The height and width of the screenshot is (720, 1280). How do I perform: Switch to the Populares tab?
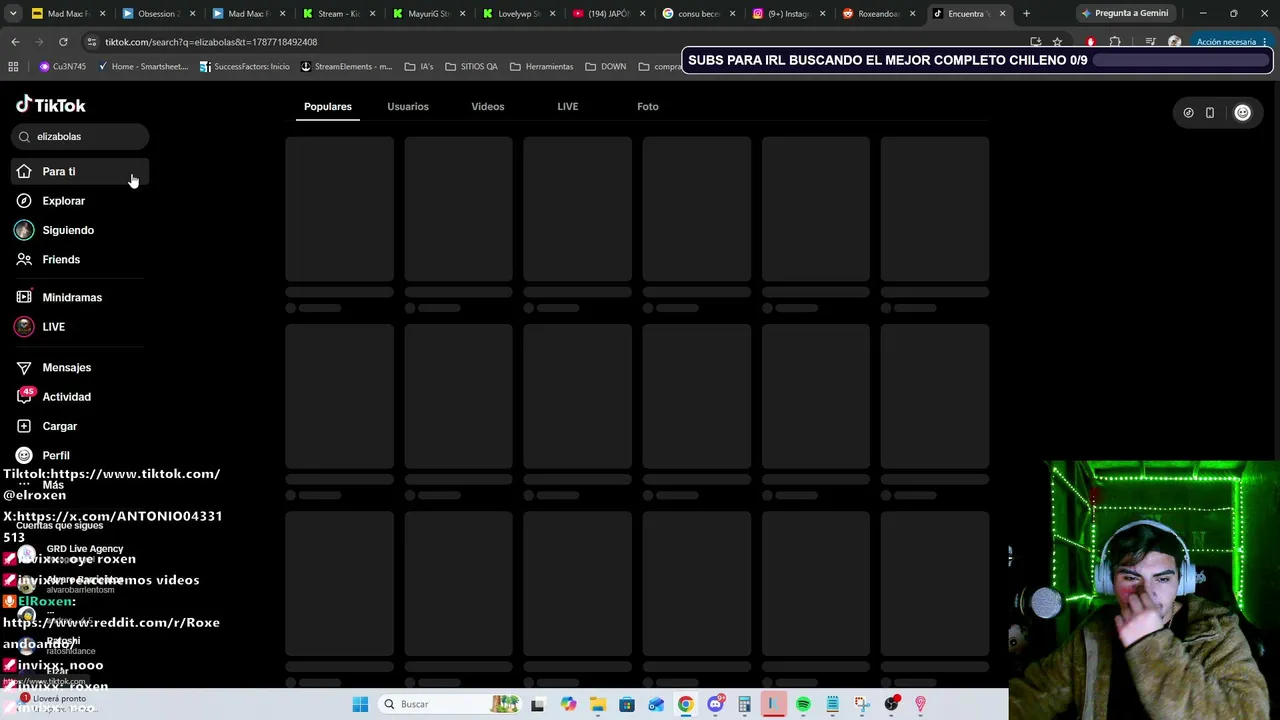tap(328, 107)
